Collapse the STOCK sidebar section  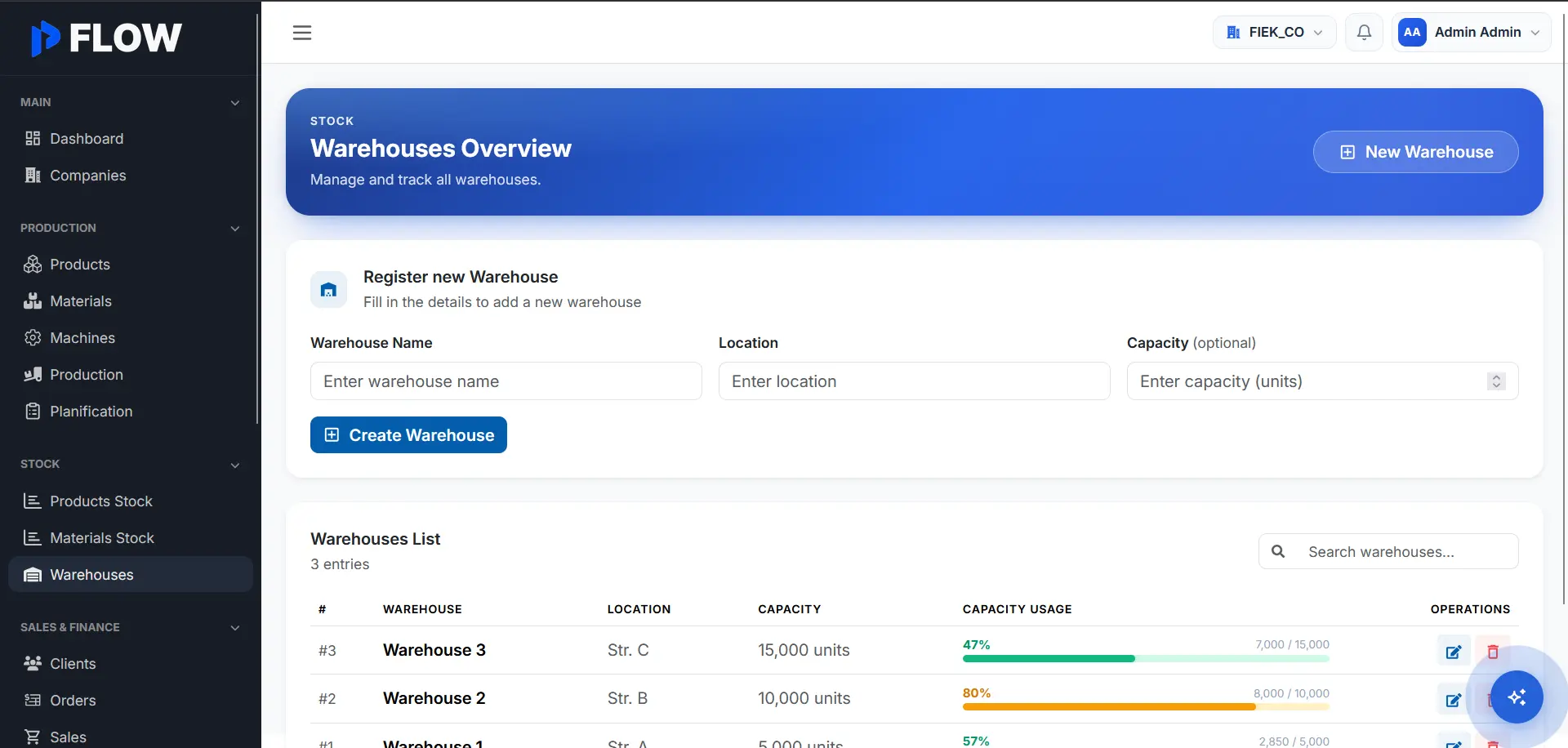[x=235, y=465]
